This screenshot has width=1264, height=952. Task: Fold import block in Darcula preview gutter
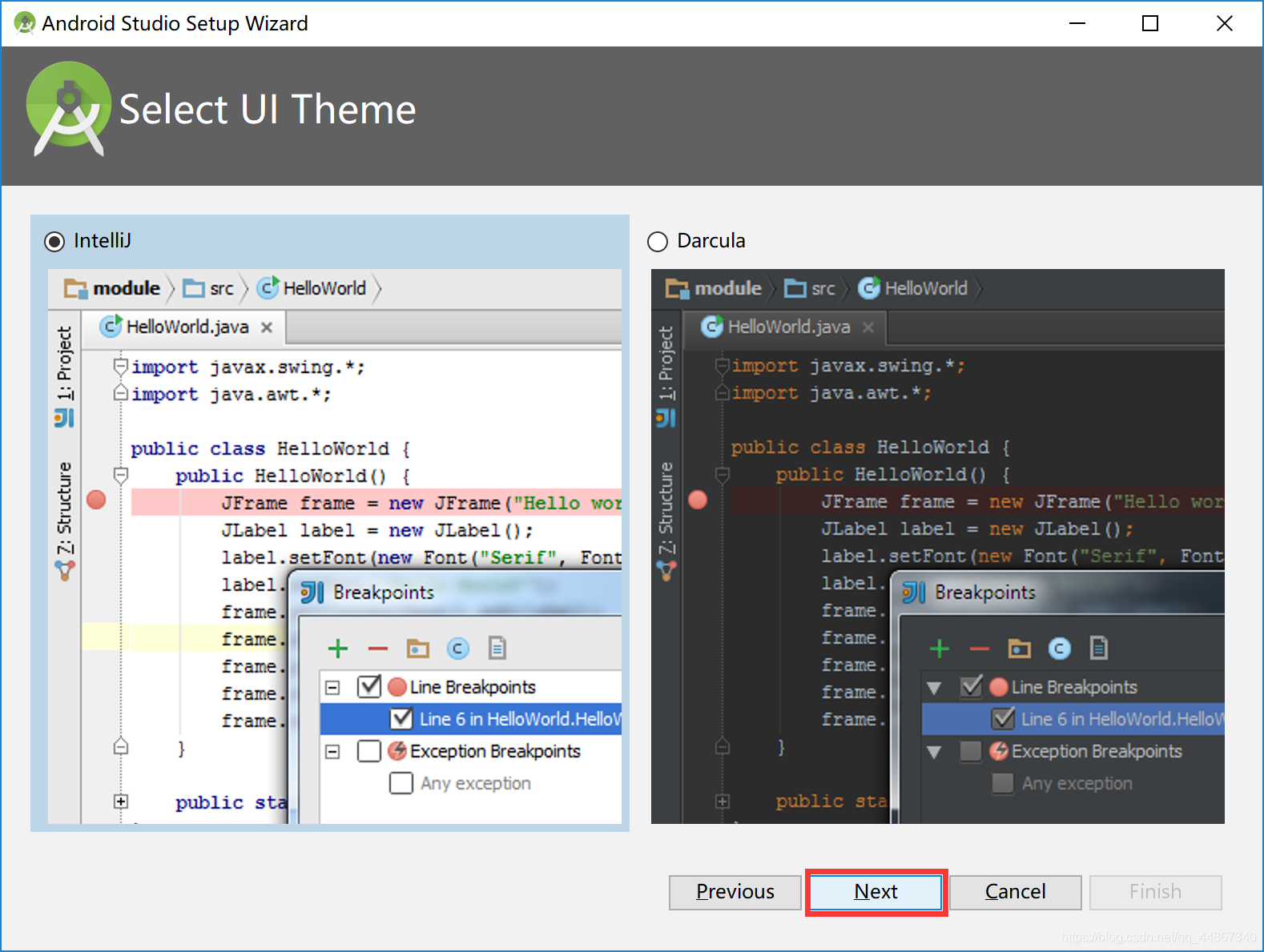(x=723, y=367)
